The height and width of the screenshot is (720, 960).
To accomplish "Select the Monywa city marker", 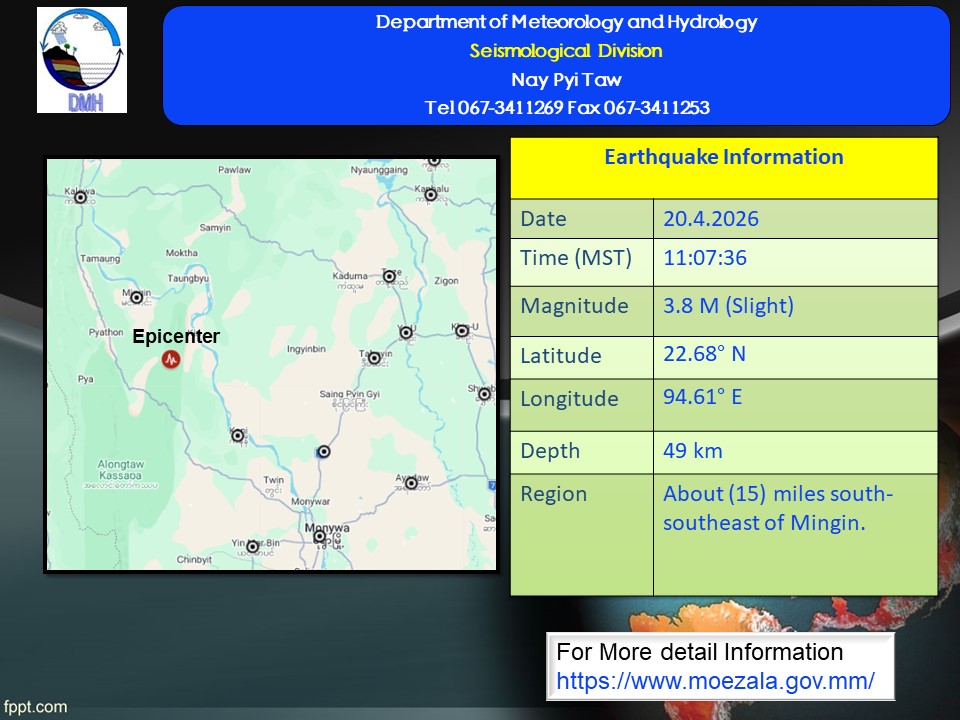I will [320, 537].
